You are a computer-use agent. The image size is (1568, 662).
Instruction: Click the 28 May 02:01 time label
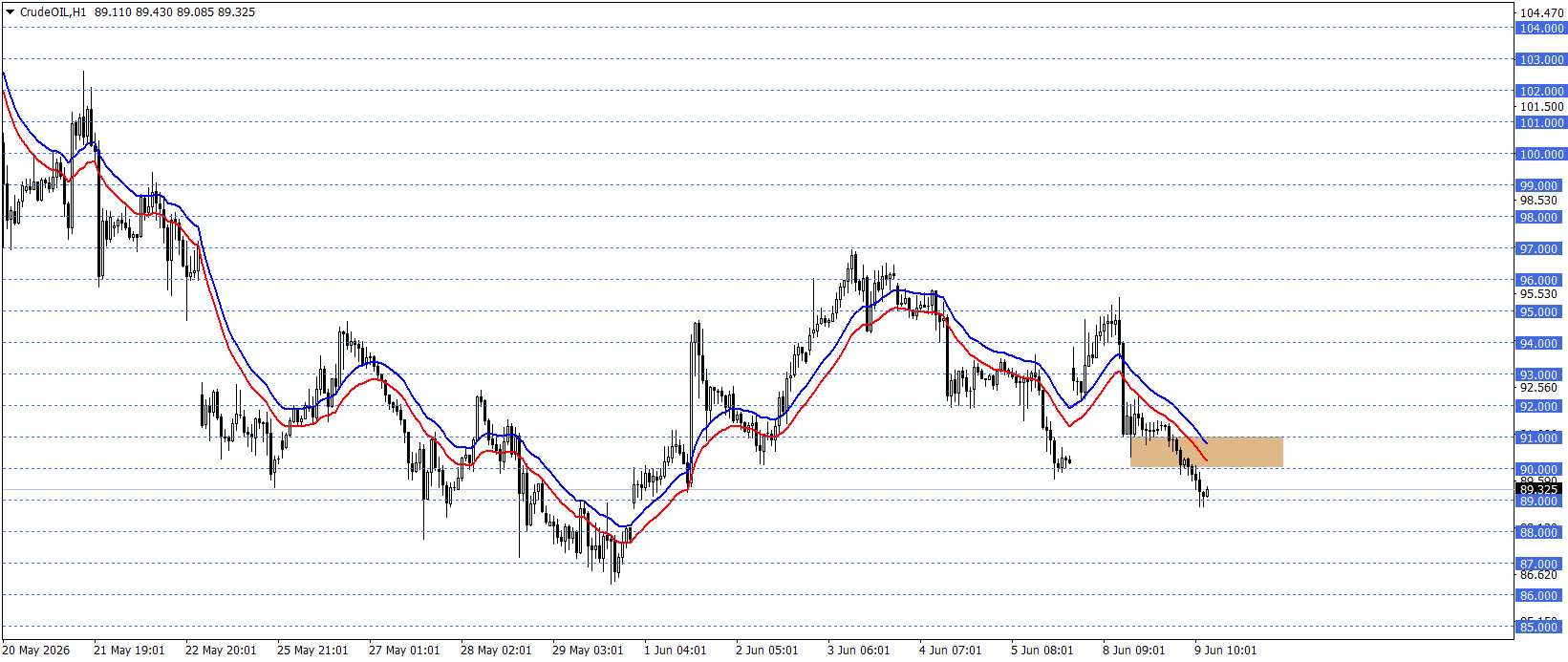tap(496, 651)
